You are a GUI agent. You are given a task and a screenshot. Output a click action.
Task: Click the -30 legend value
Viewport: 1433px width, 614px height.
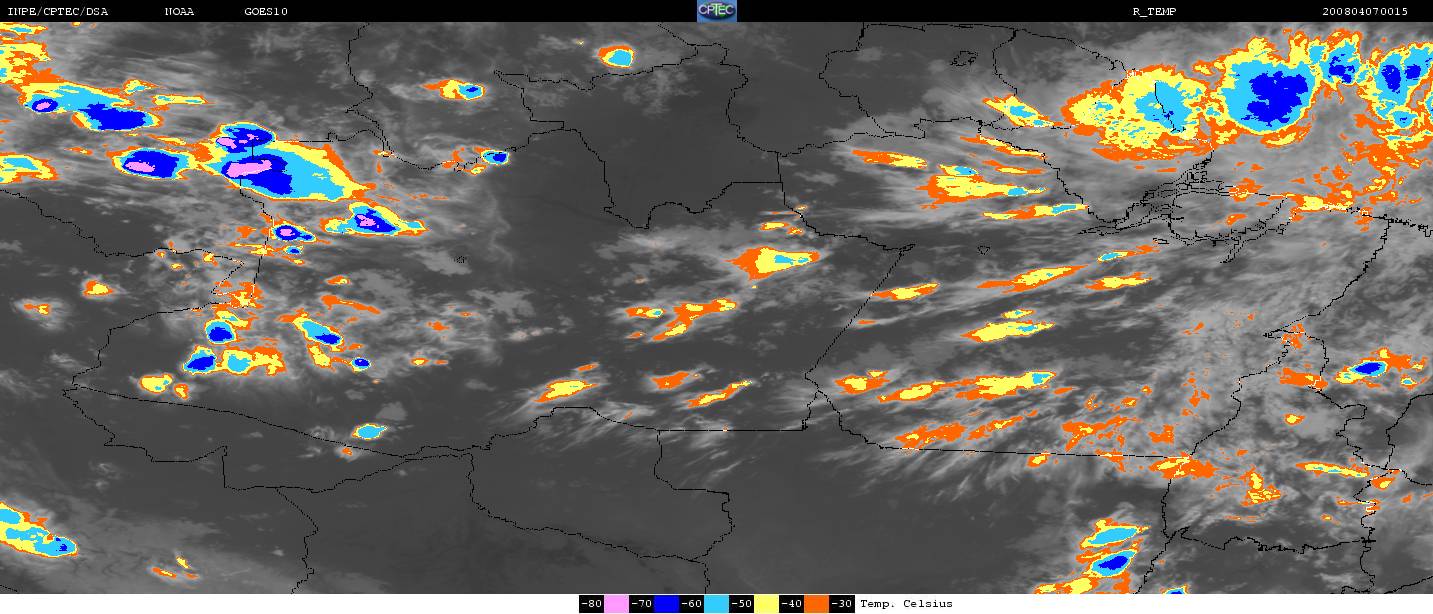click(842, 604)
